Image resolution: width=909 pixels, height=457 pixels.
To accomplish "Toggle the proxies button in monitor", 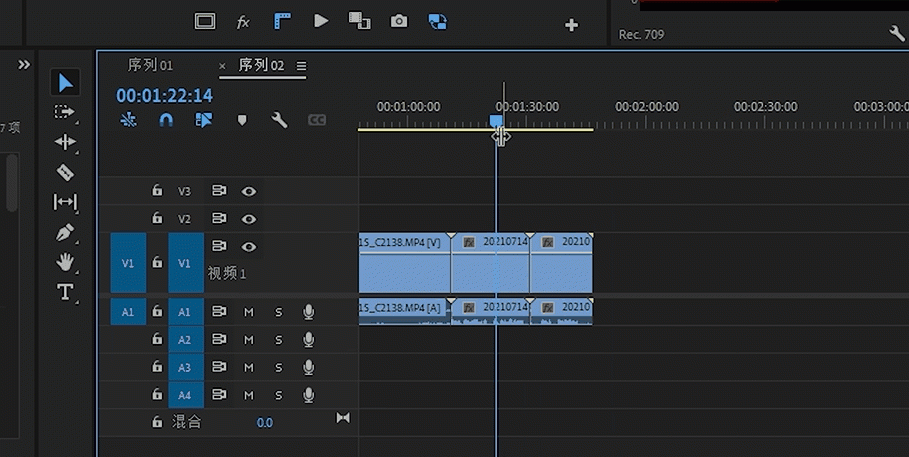I will (x=438, y=22).
